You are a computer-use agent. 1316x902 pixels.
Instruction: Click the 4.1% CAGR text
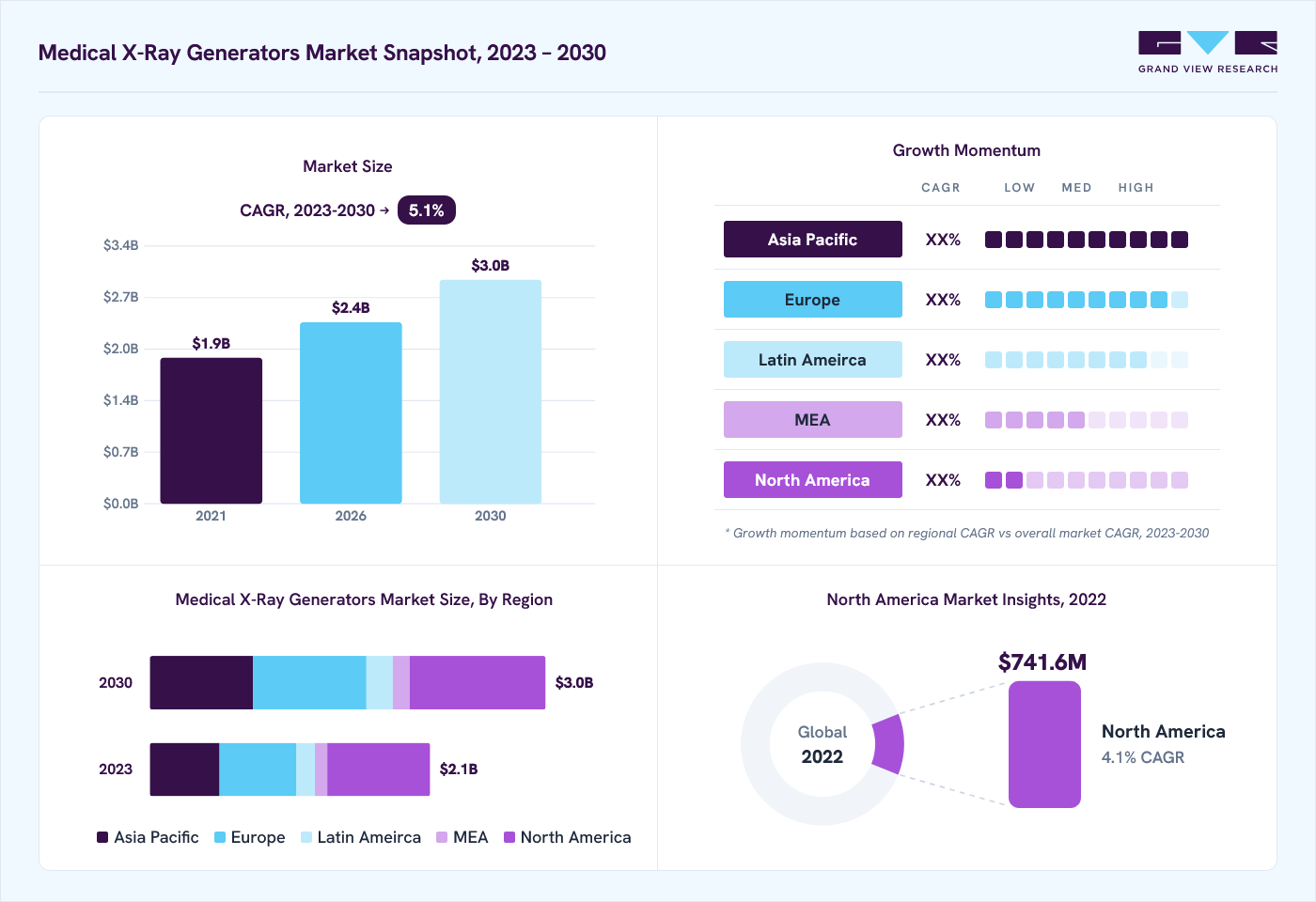1143,757
